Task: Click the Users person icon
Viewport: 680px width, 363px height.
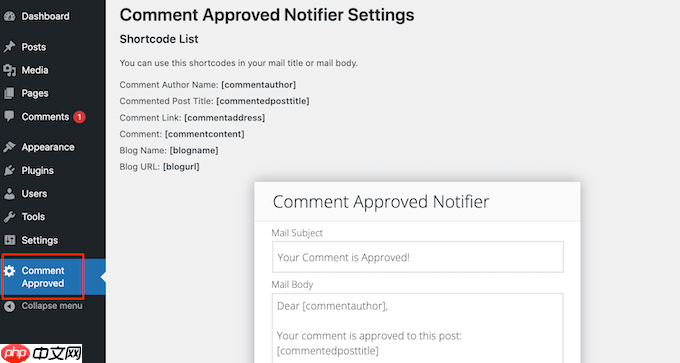Action: click(9, 194)
